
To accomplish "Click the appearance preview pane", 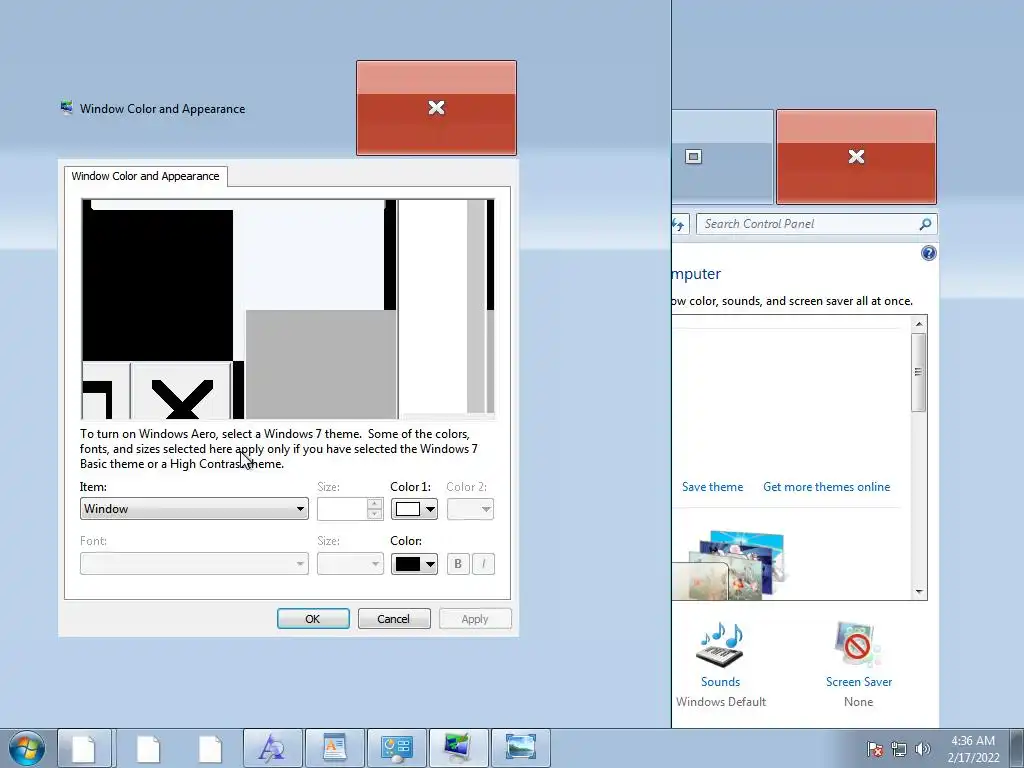I will 287,309.
